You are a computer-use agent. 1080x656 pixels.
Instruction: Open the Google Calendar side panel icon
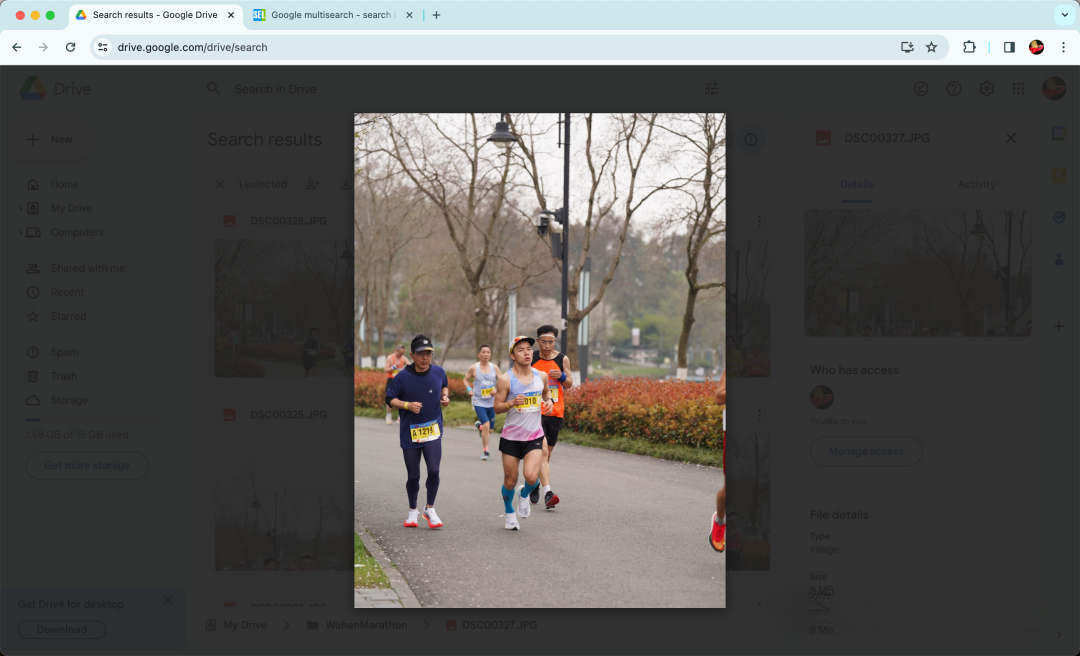pyautogui.click(x=1059, y=134)
